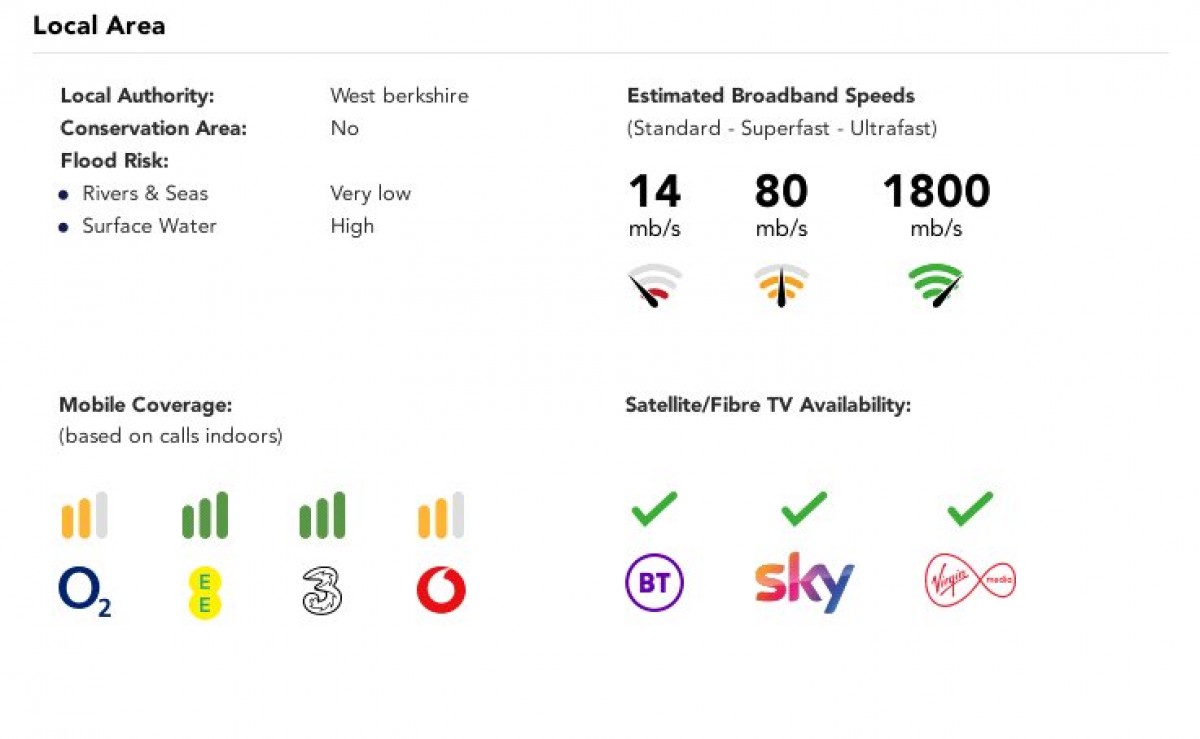Screen dimensions: 1200x739
Task: Click the BT logo
Action: pos(654,582)
